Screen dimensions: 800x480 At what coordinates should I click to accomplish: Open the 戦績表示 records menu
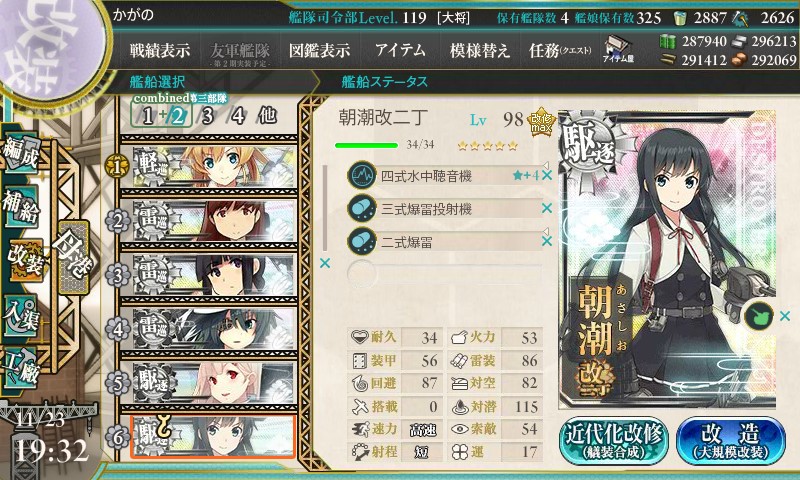[160, 50]
